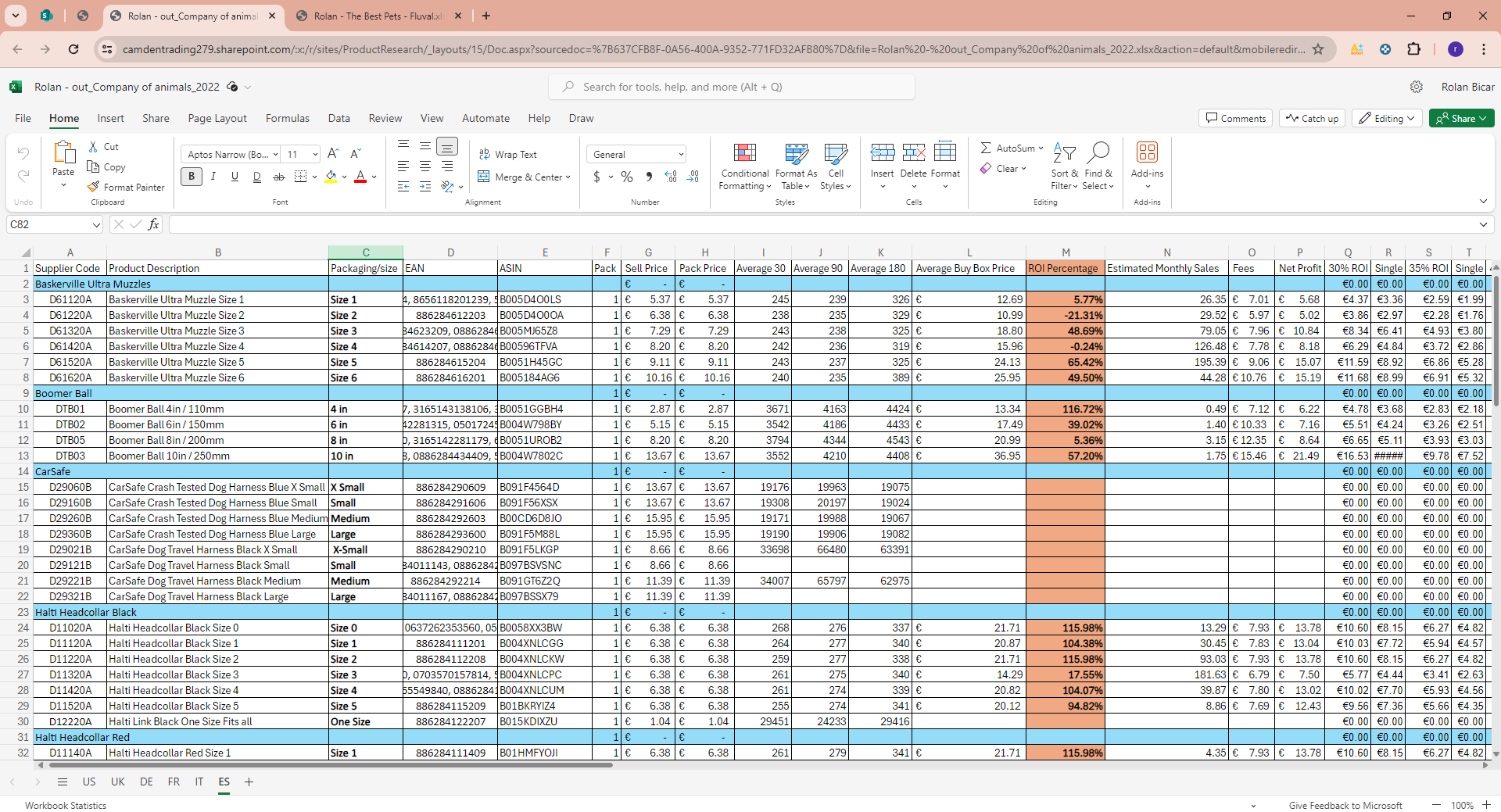
Task: Click the insert function fx icon
Action: tap(153, 224)
